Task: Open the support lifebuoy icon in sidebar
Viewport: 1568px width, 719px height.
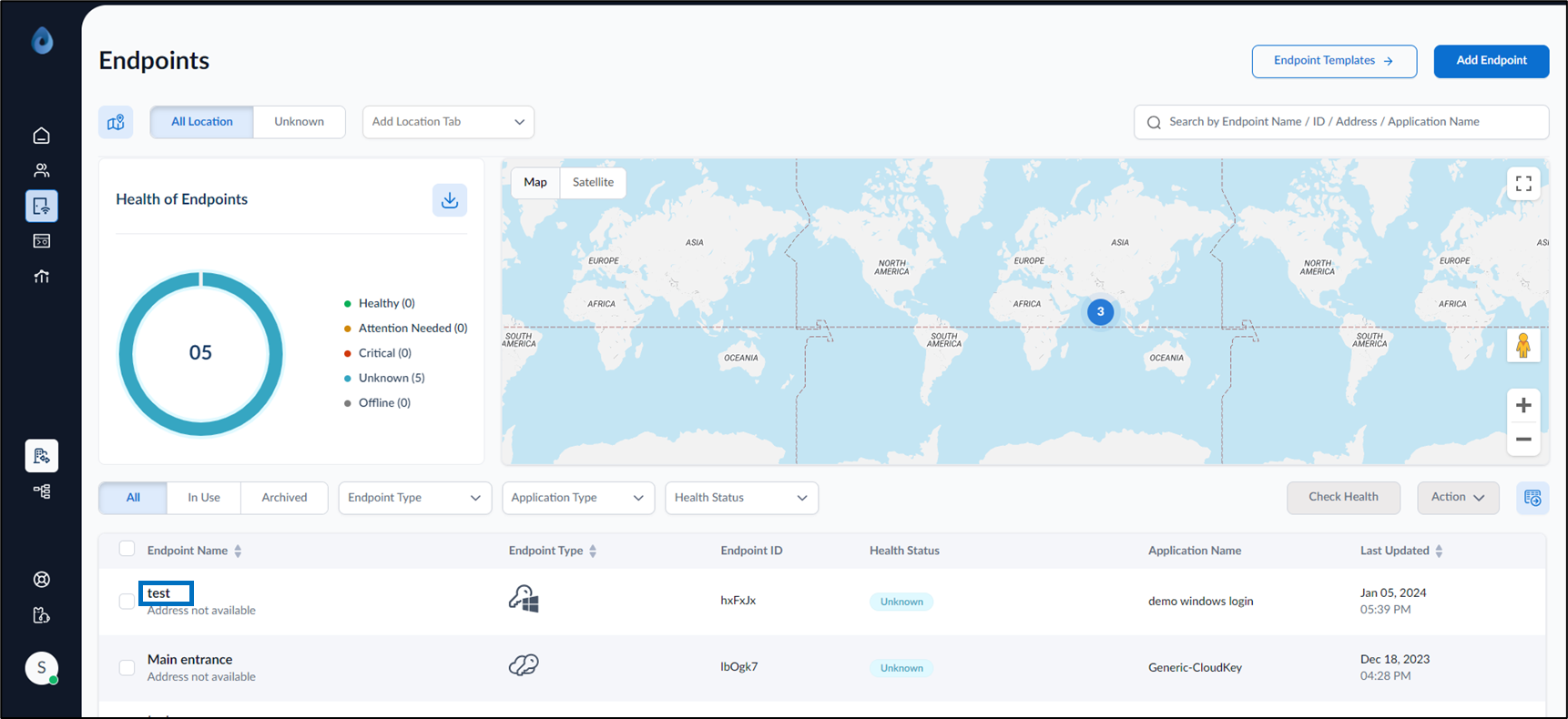Action: [x=41, y=580]
